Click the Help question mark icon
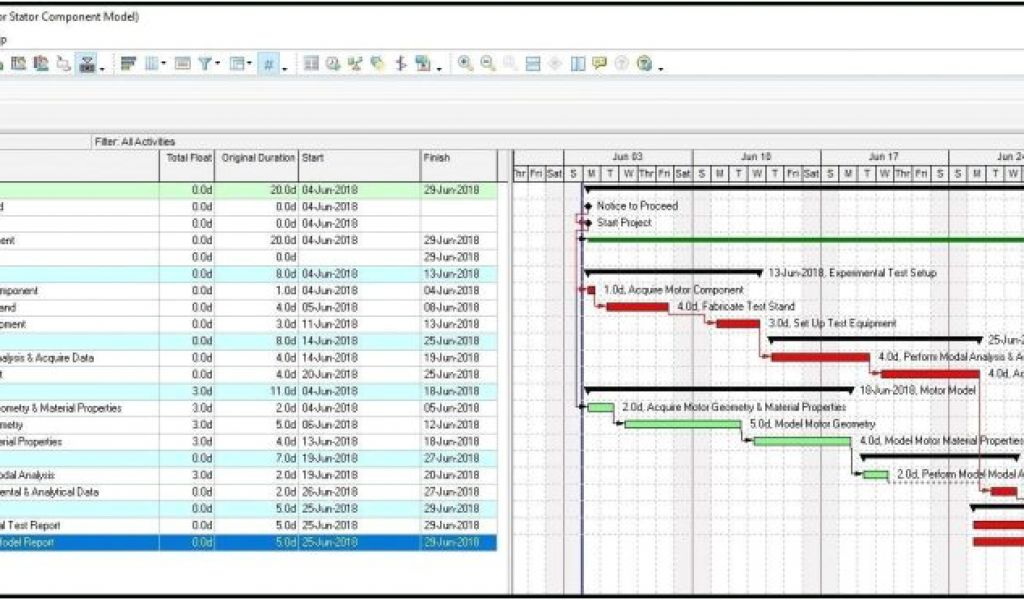This screenshot has height=600, width=1024. tap(644, 64)
